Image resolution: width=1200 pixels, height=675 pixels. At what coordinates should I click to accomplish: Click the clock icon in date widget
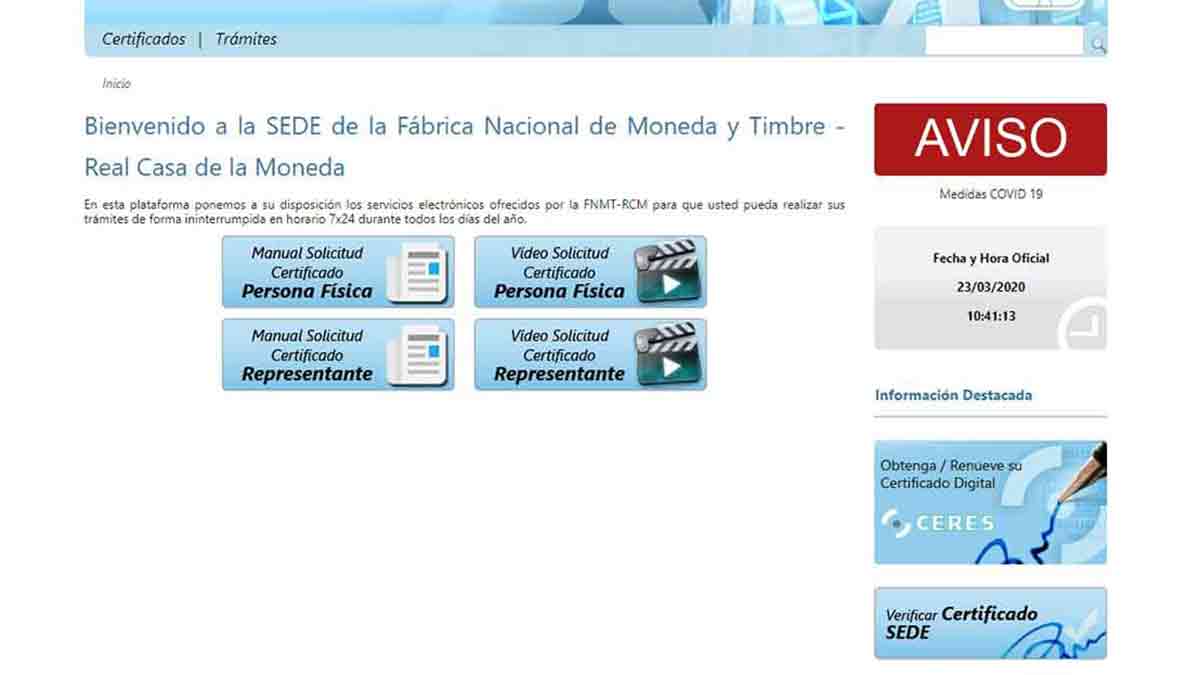(1083, 326)
